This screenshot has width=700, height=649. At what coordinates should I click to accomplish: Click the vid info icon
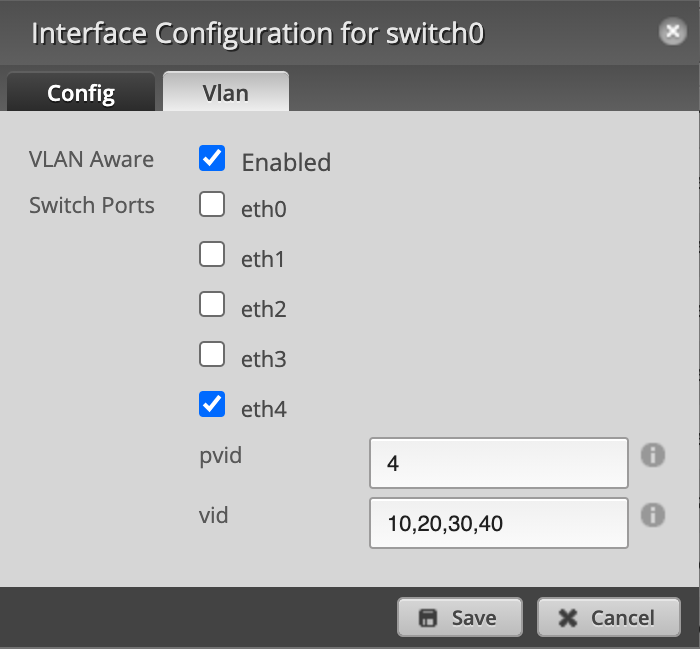[x=653, y=515]
